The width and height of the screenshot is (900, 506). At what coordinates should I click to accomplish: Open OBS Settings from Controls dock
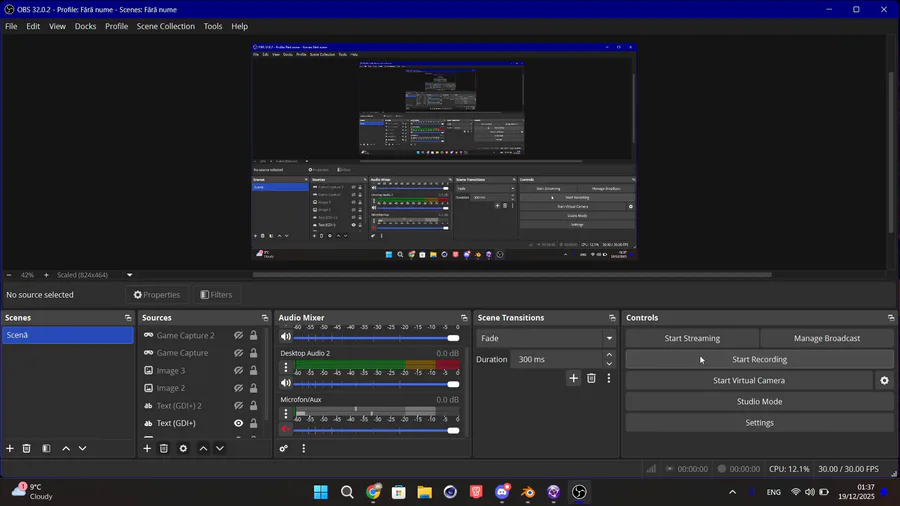(759, 423)
